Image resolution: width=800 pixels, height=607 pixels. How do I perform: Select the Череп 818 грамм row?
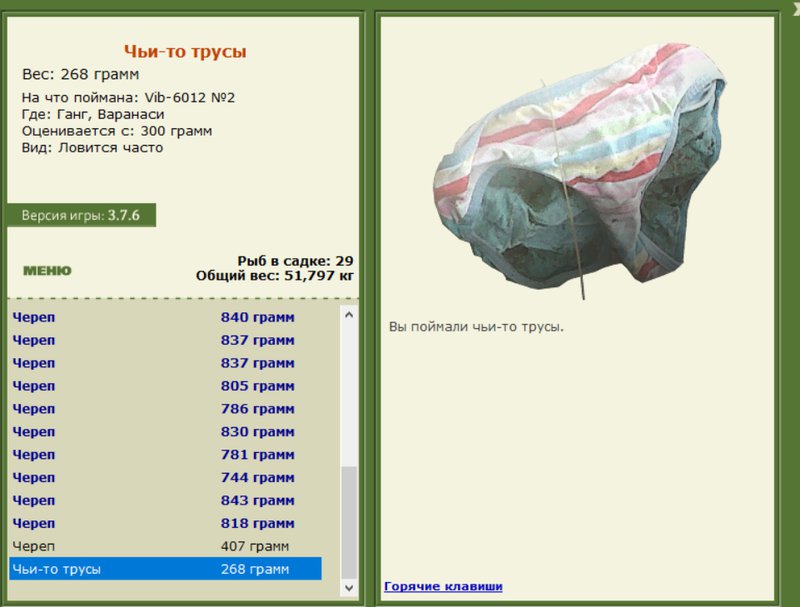[165, 524]
